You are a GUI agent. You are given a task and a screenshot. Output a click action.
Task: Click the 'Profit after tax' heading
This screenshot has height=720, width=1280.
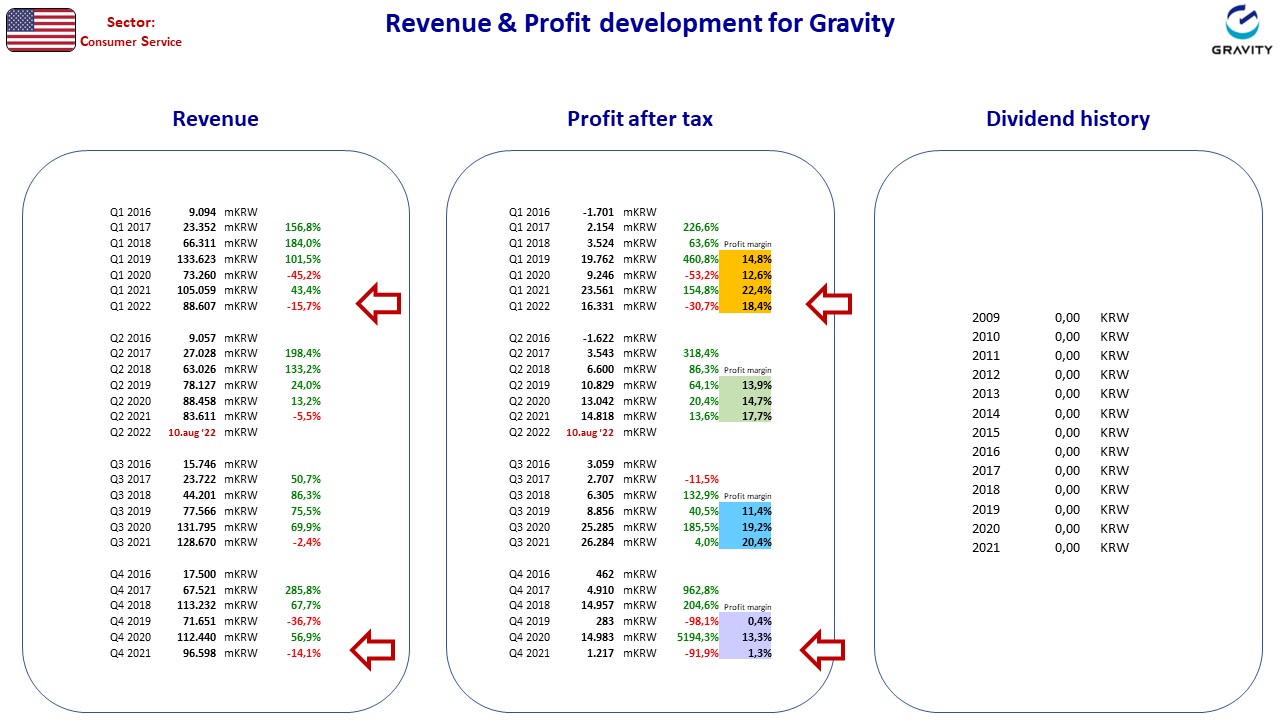(x=640, y=119)
